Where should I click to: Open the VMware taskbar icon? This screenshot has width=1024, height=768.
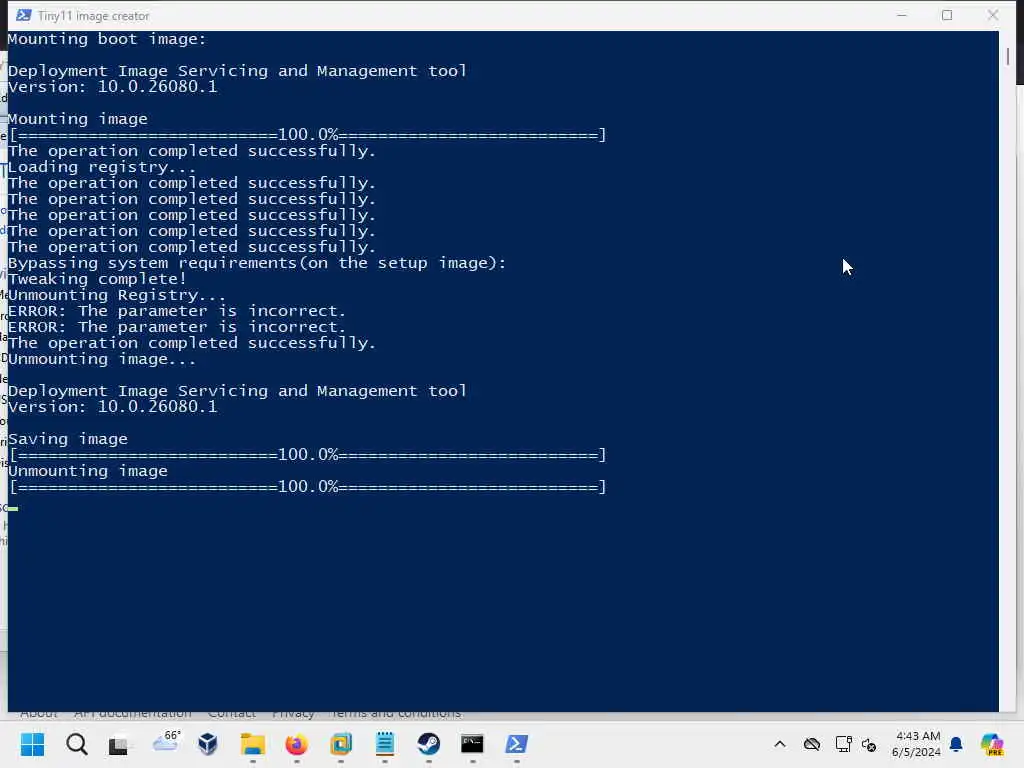click(x=341, y=744)
